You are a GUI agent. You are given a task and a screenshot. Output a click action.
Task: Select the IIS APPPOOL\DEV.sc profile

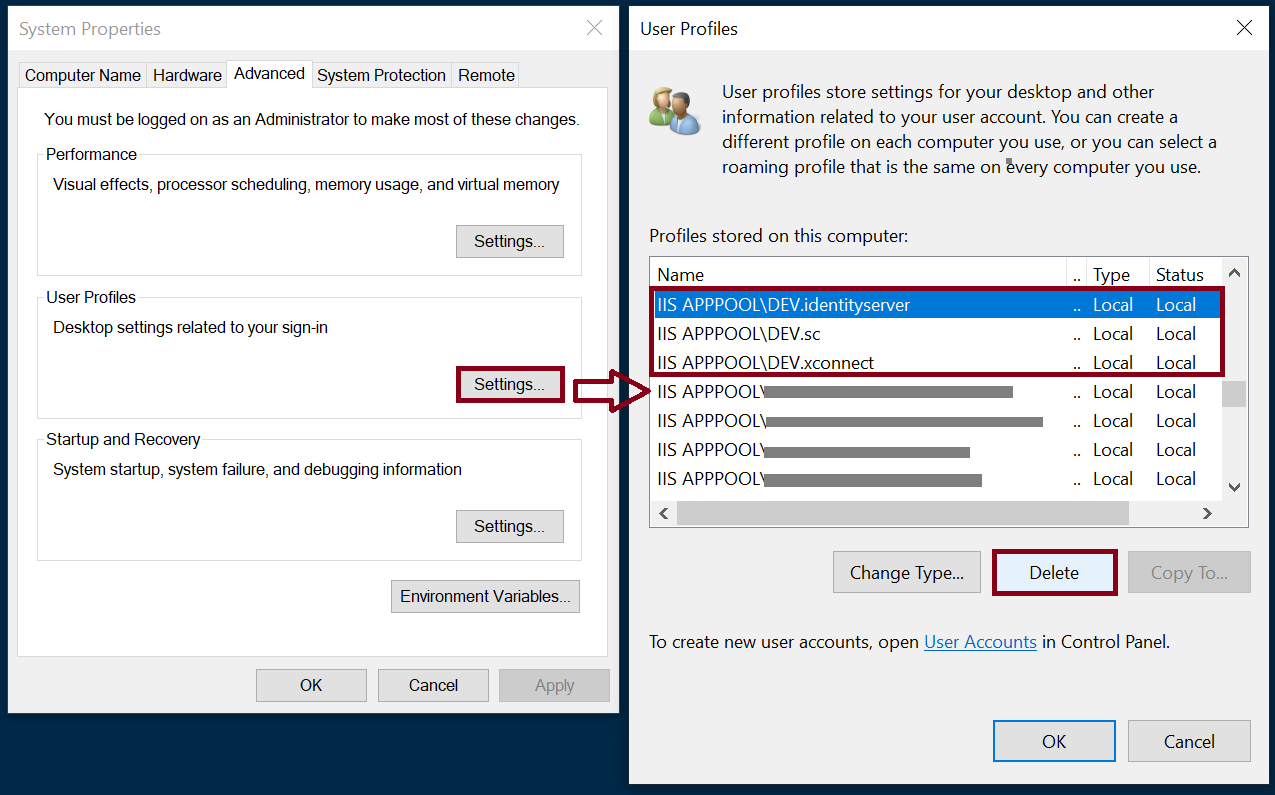click(x=935, y=334)
